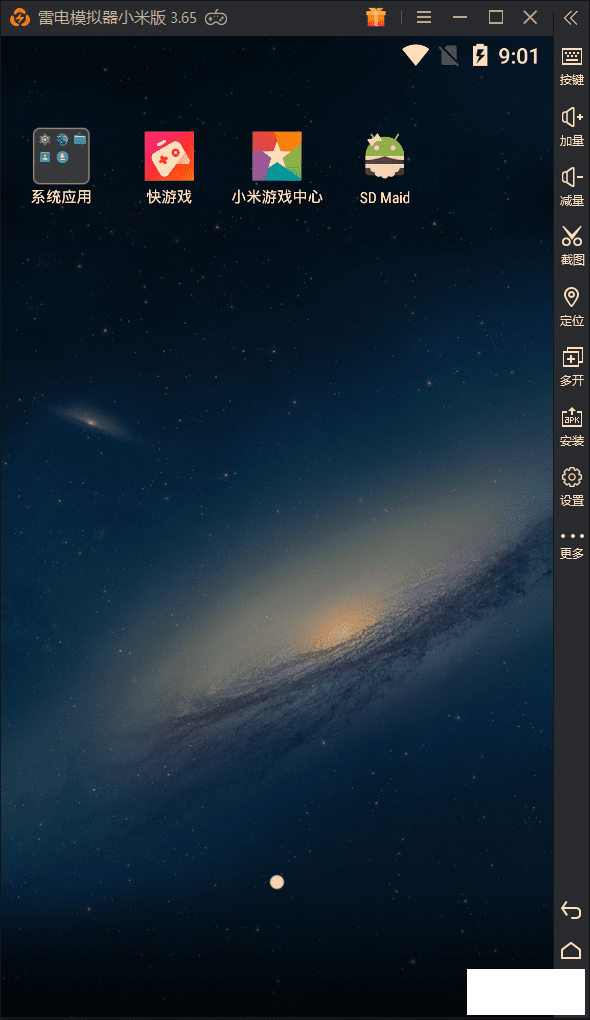Viewport: 590px width, 1020px height.
Task: Install an APK via 安装
Action: (572, 427)
